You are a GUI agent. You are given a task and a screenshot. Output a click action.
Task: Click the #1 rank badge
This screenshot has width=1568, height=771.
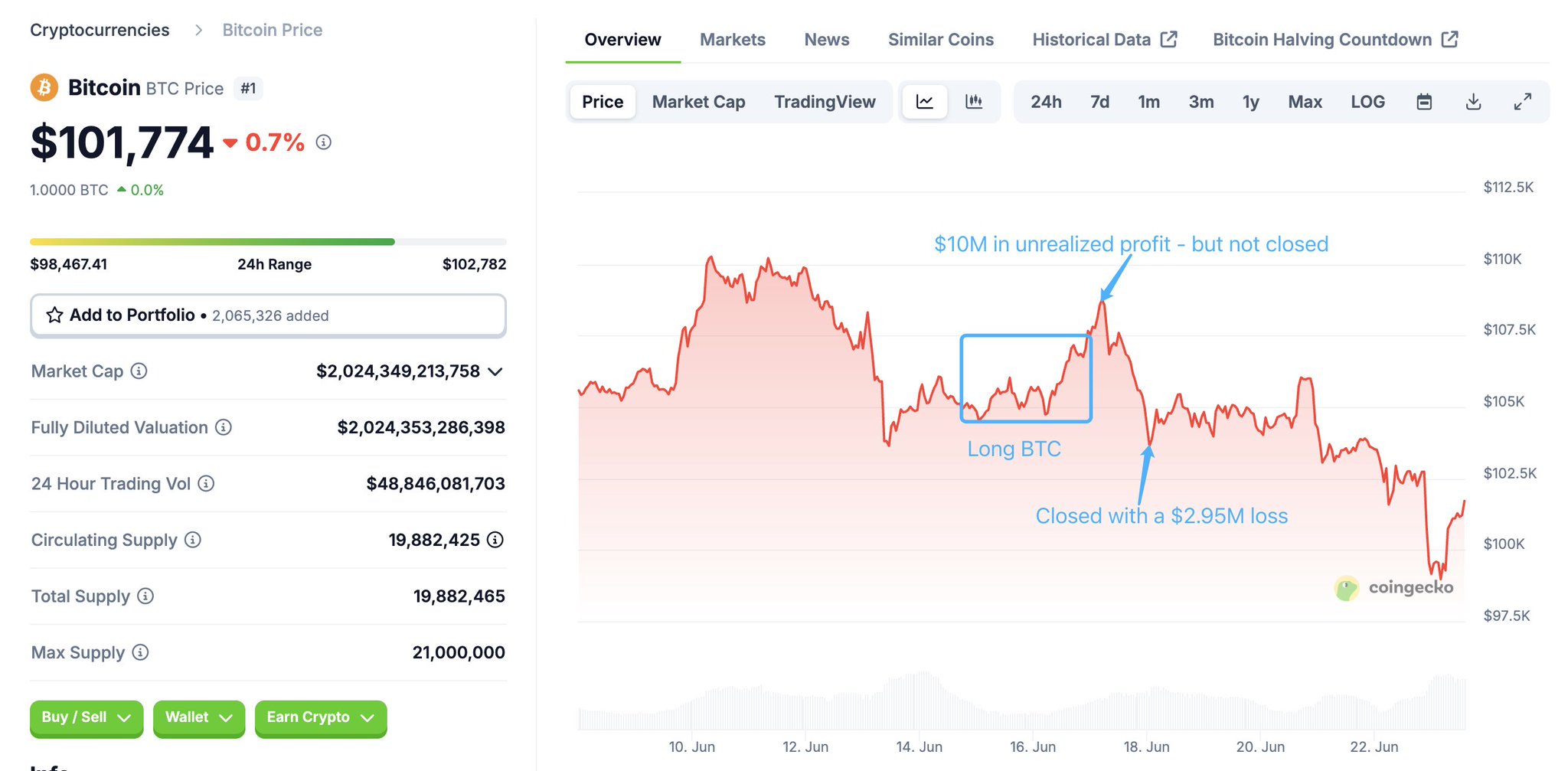[248, 89]
